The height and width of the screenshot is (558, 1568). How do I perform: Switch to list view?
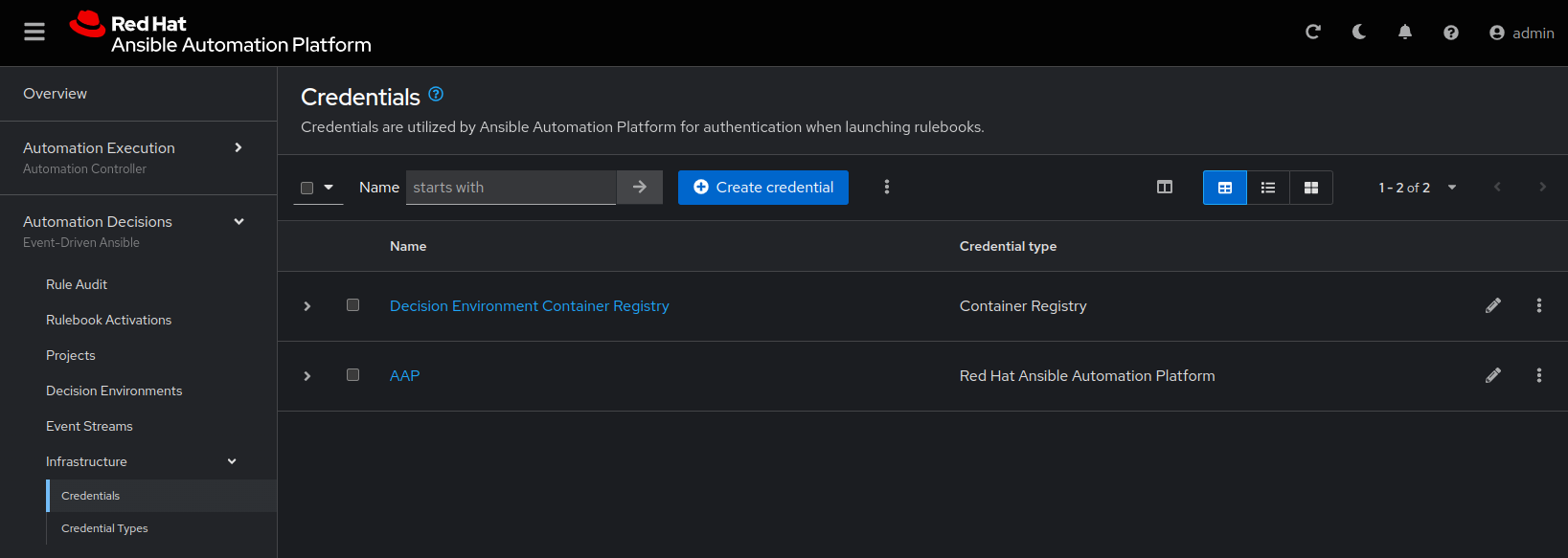(x=1268, y=188)
